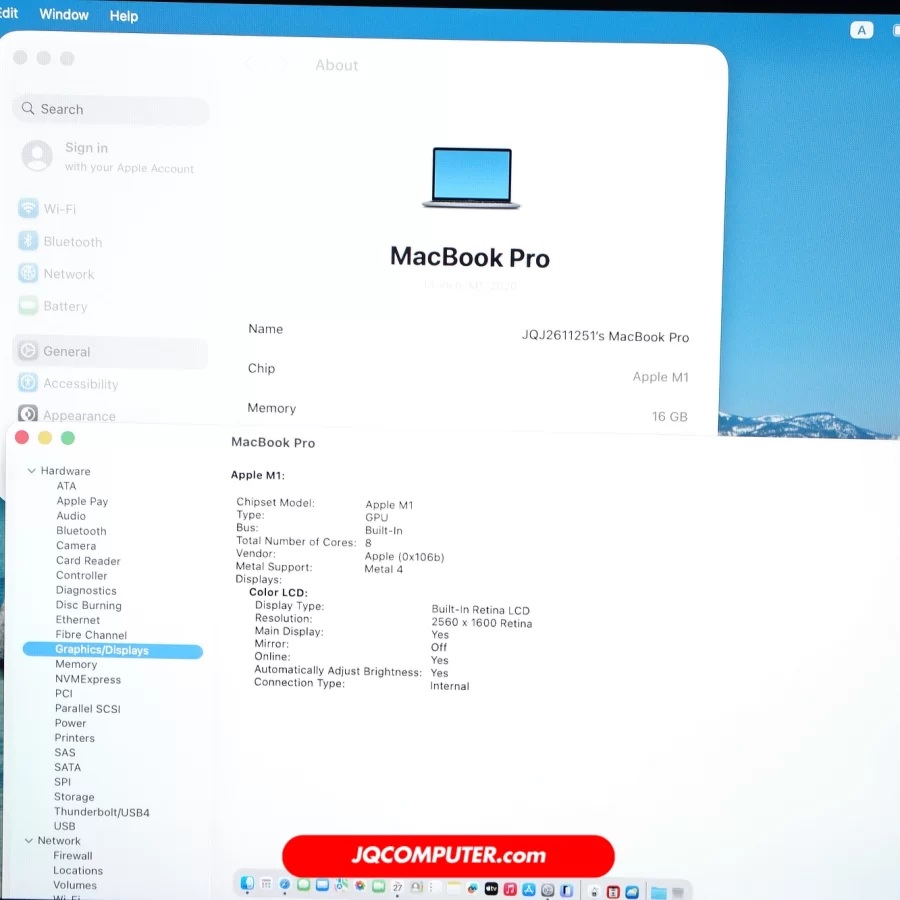Select the Network globe icon in sidebar
Screen dimensions: 900x900
[x=28, y=274]
